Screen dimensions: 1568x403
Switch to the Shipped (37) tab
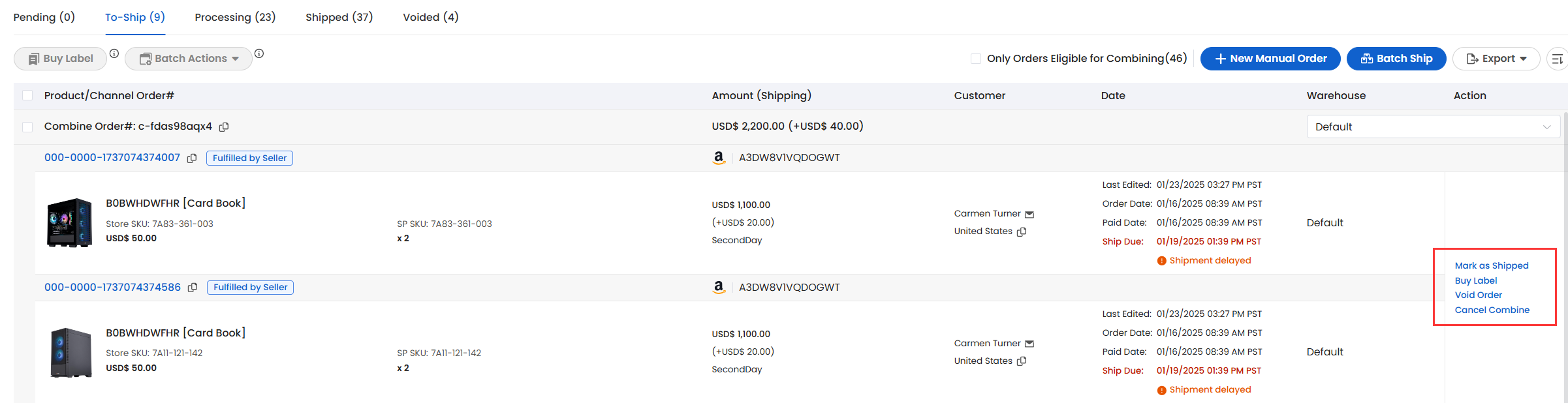coord(339,17)
